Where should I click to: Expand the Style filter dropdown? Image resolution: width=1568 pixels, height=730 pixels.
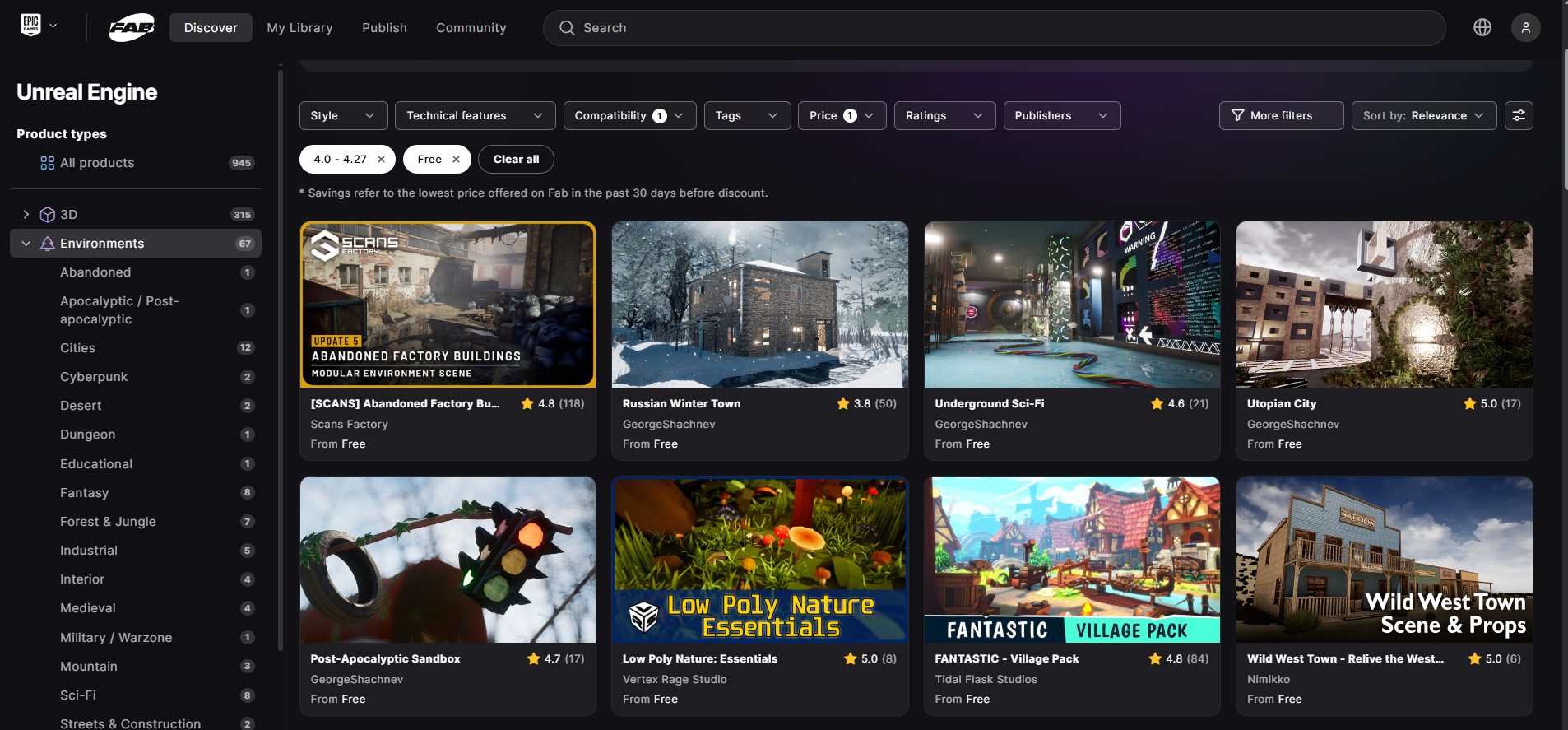point(343,115)
